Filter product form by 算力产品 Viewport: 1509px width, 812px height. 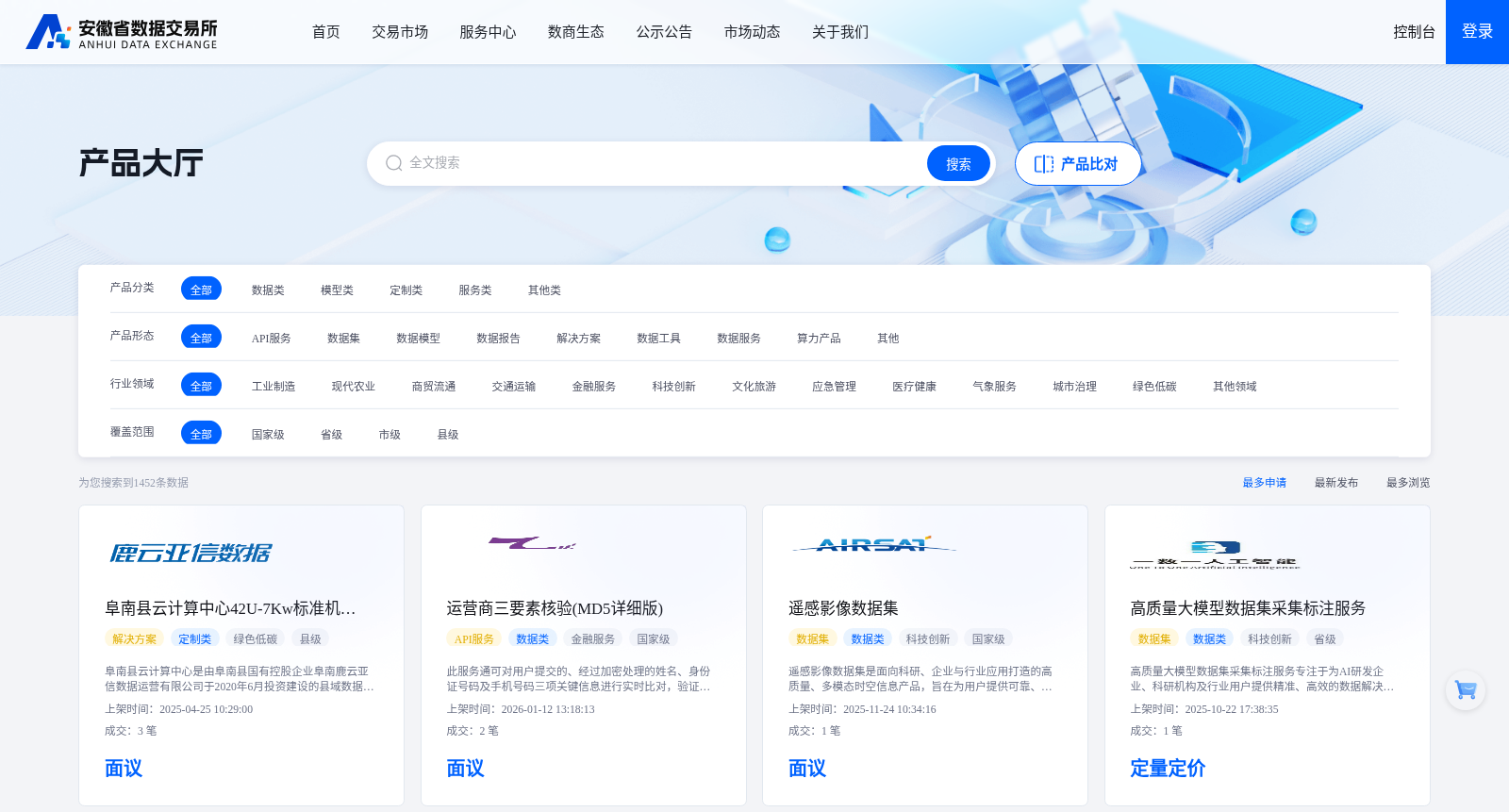click(x=819, y=338)
